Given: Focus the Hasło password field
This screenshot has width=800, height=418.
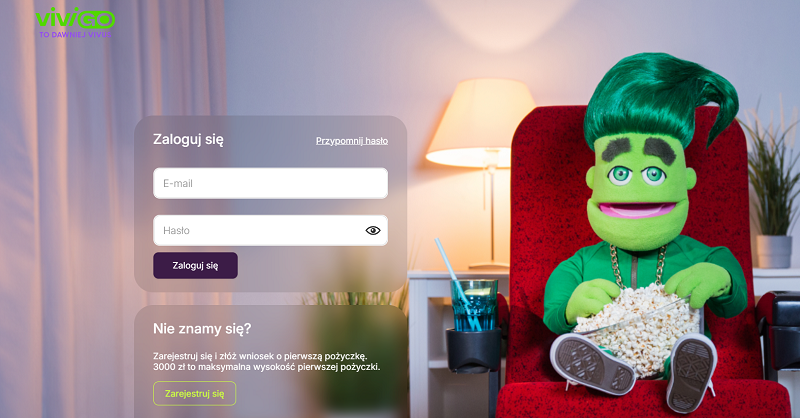Looking at the screenshot, I should tap(270, 230).
